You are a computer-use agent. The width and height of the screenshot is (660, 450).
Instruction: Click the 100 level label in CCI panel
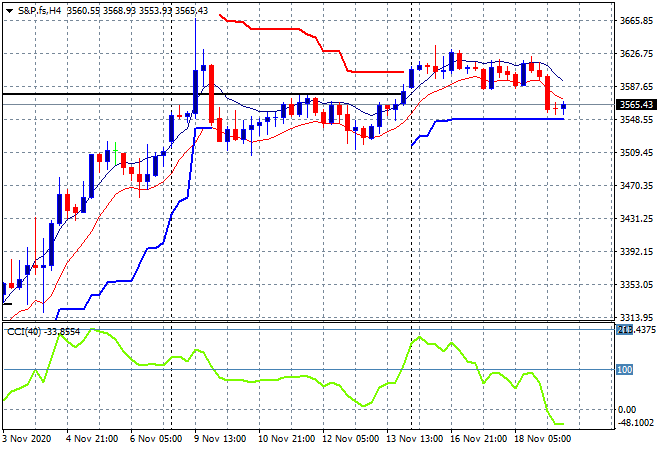pyautogui.click(x=624, y=370)
